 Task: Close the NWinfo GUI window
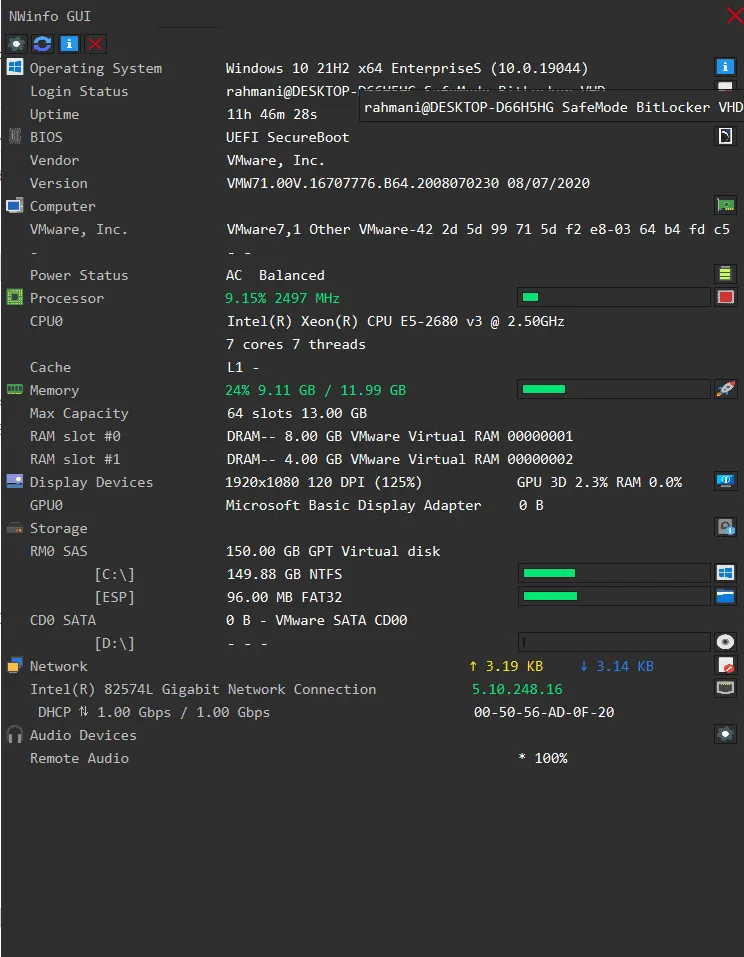(734, 15)
